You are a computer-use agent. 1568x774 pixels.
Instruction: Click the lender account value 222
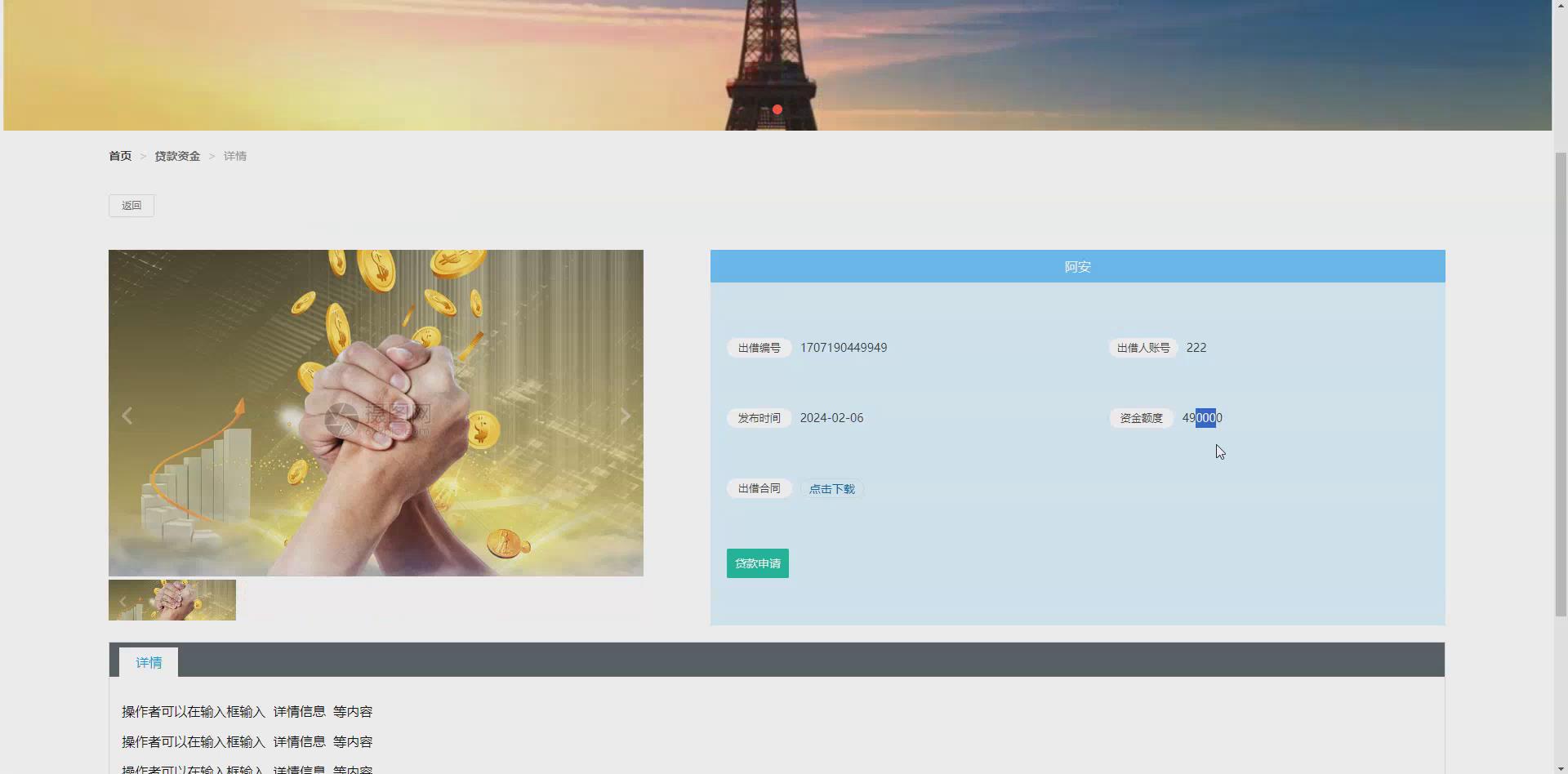1196,348
